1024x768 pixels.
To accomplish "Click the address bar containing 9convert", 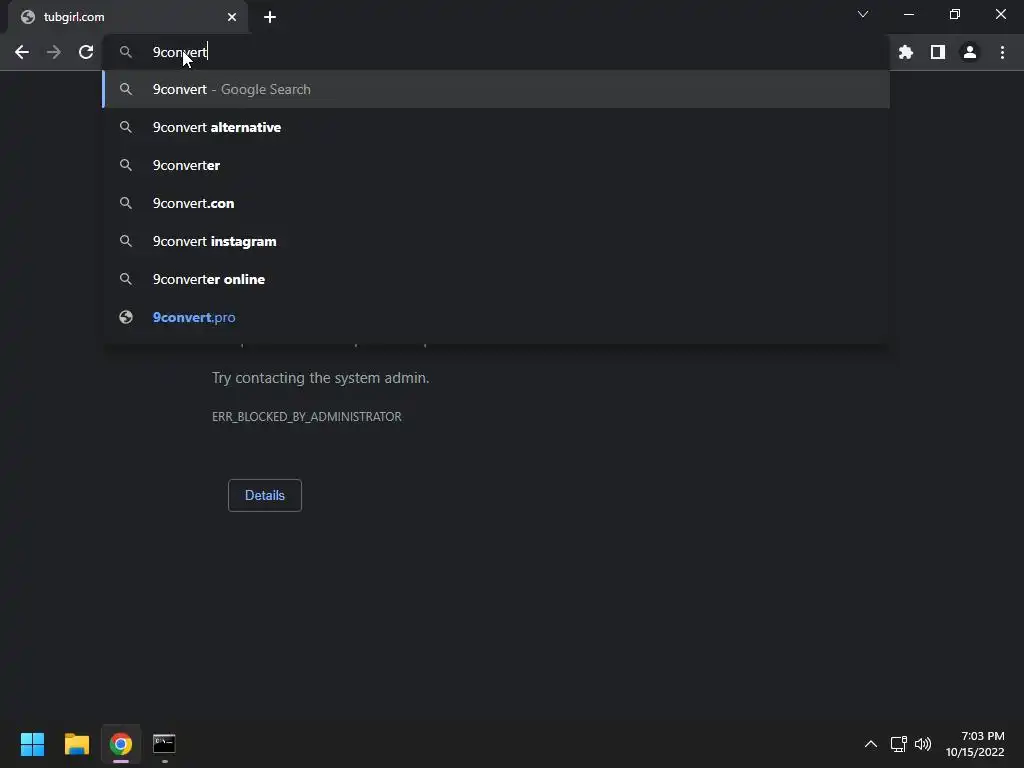I will [496, 52].
